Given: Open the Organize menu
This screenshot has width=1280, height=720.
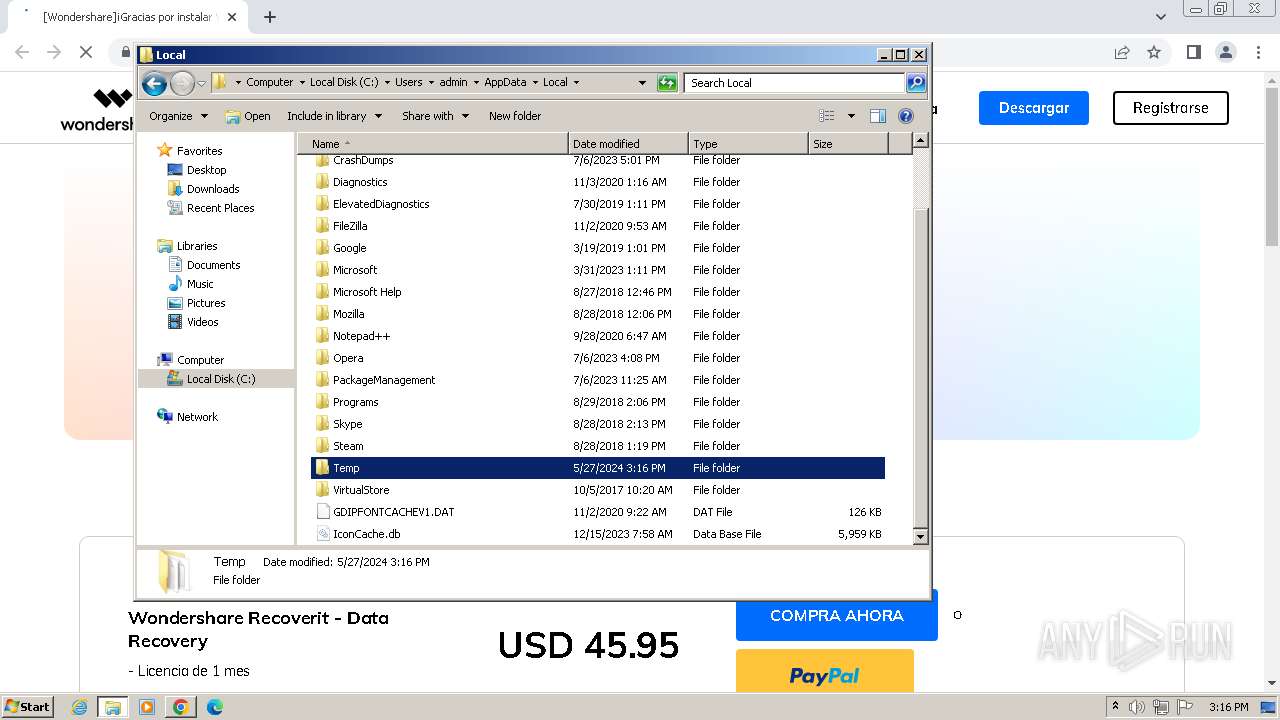Looking at the screenshot, I should click(178, 116).
